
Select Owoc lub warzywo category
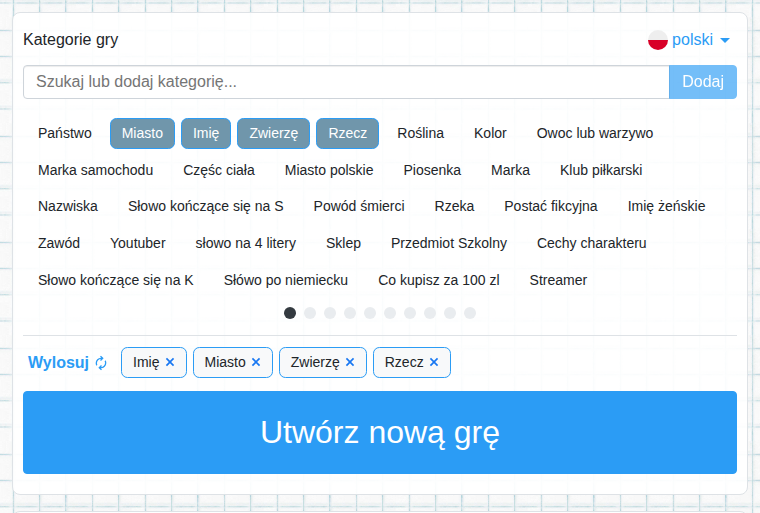point(595,133)
